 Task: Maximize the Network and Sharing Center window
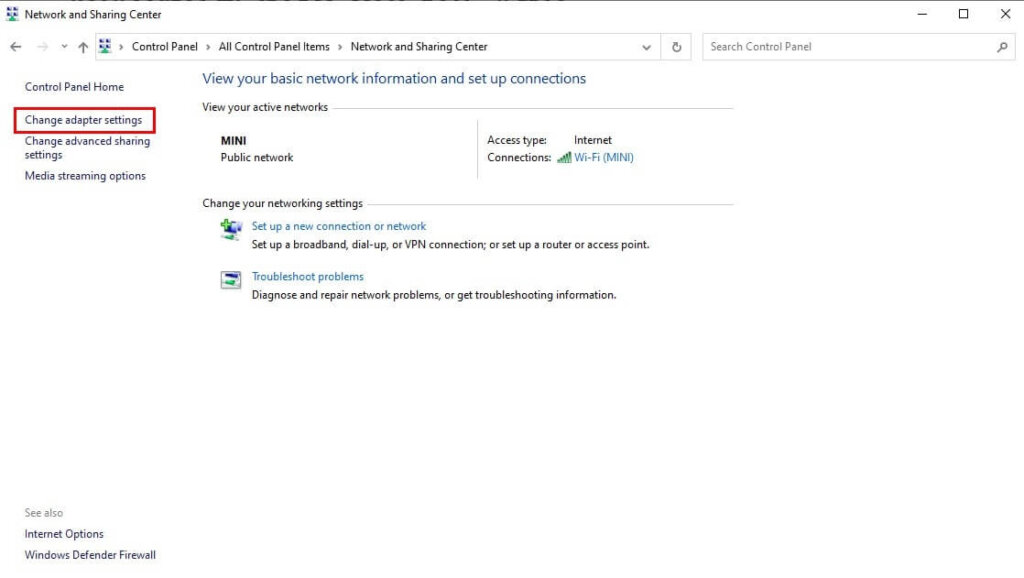(x=963, y=14)
